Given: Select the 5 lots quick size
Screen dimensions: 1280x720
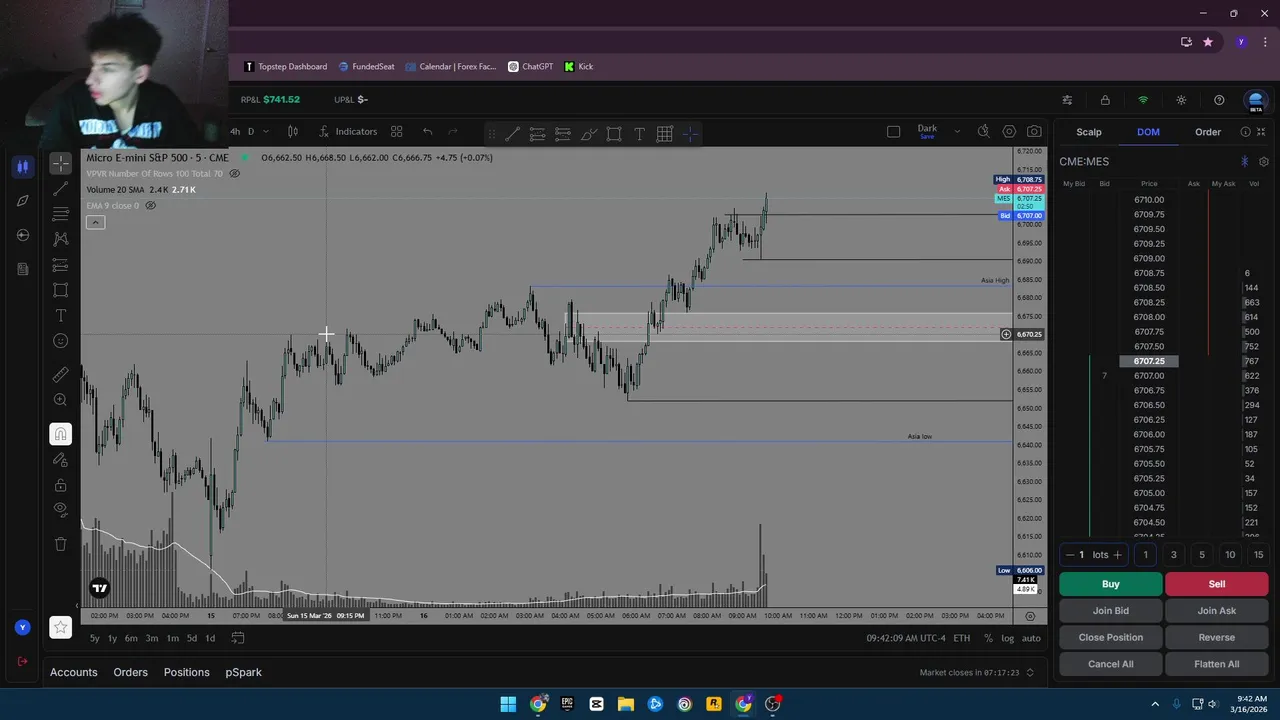Looking at the screenshot, I should coord(1202,555).
